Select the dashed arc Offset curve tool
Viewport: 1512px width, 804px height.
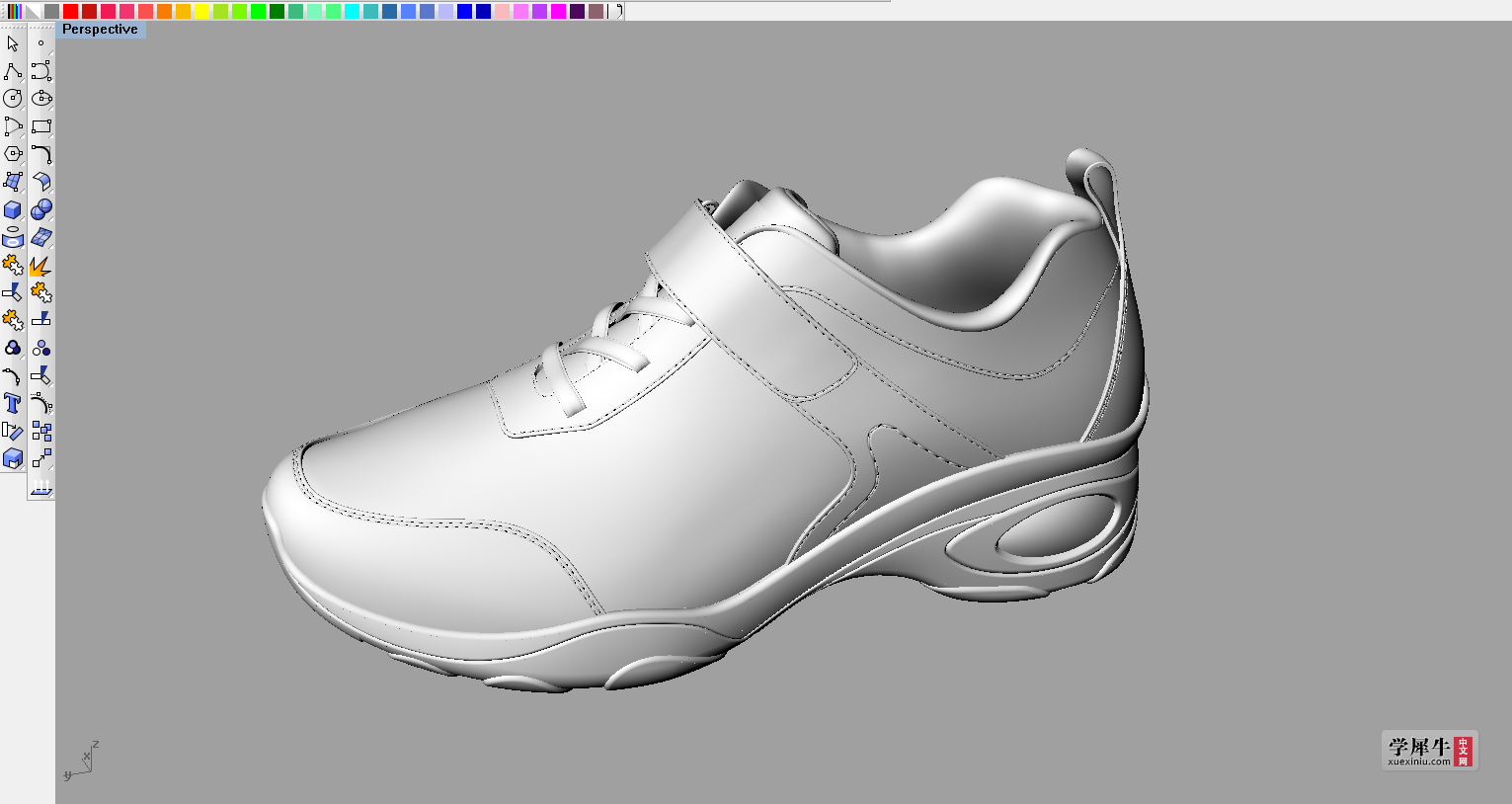(x=40, y=403)
